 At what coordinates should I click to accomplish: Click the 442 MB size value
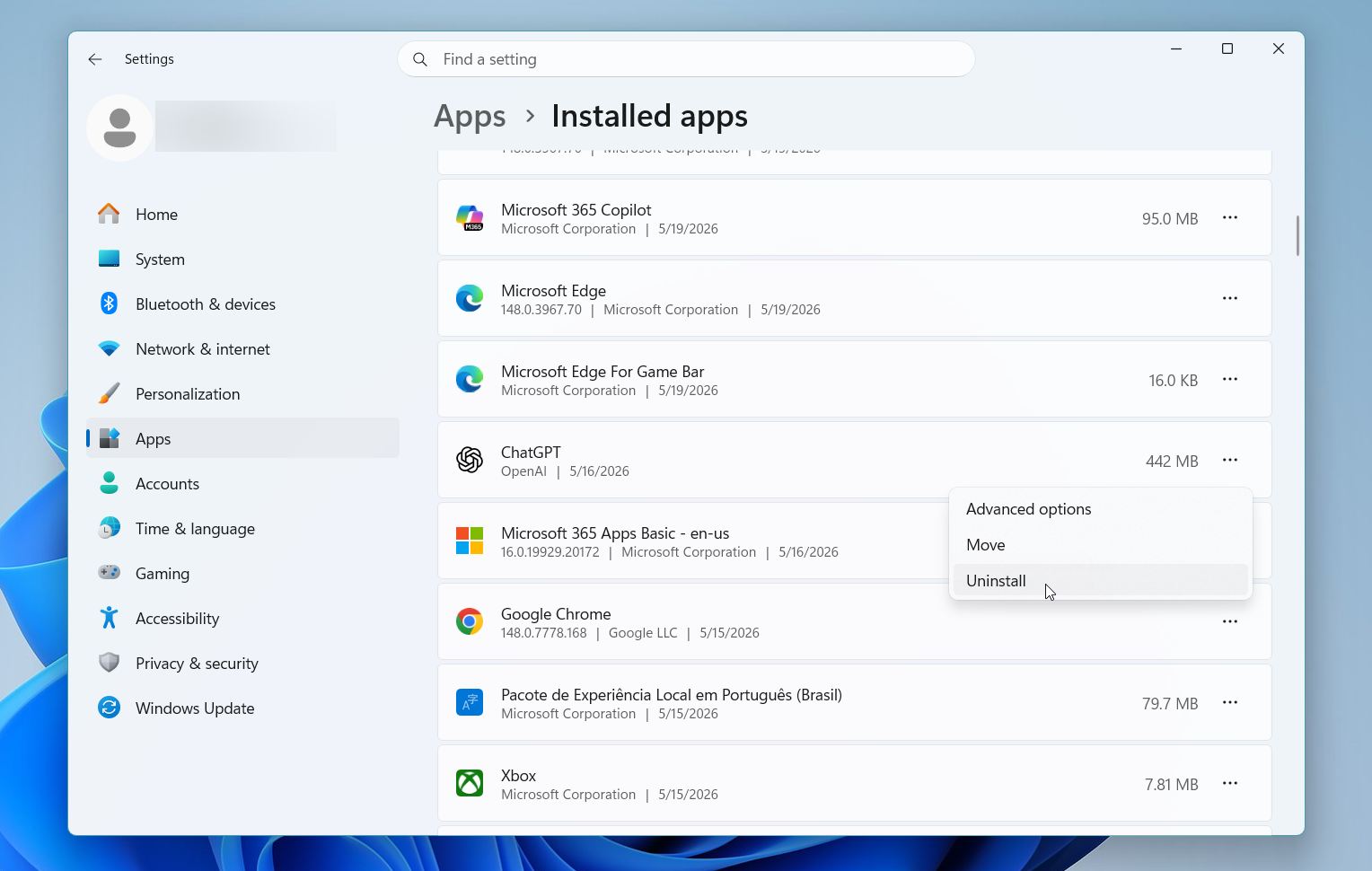coord(1172,461)
